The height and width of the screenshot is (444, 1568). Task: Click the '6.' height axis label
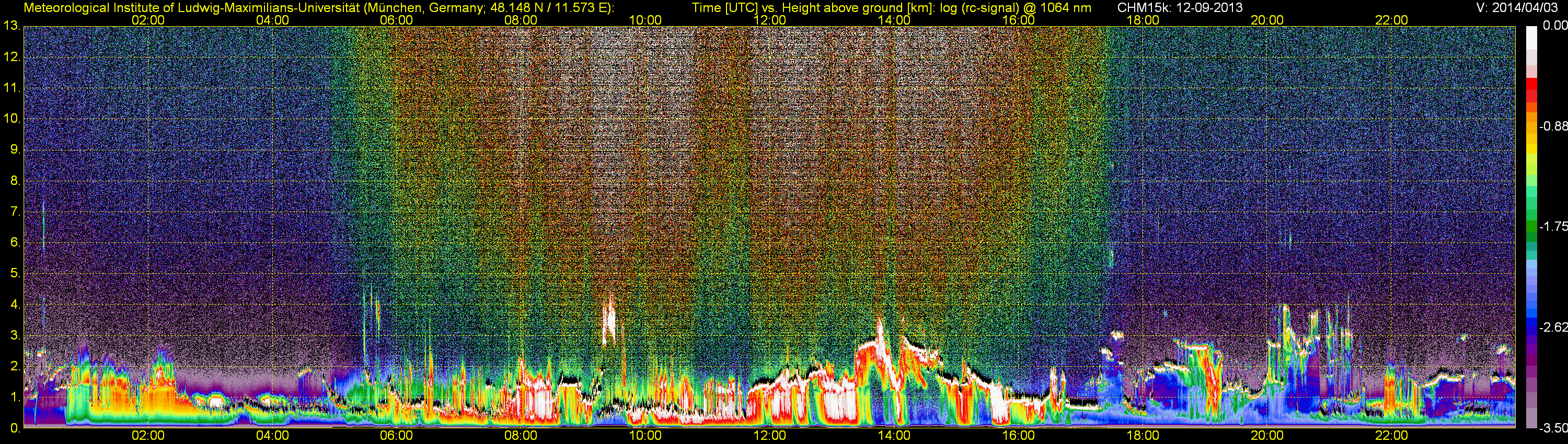click(x=15, y=242)
